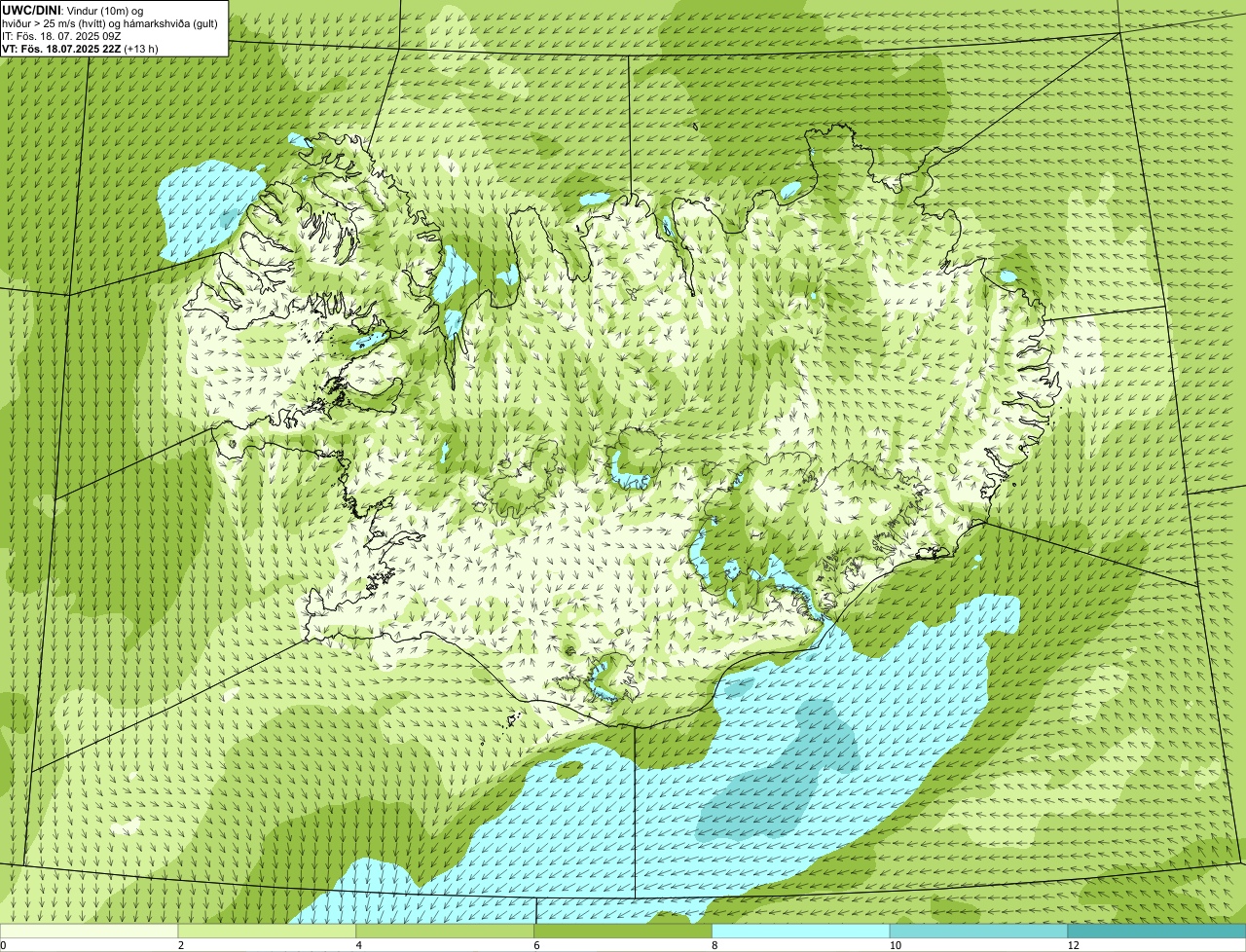Click the pale 0–2 legend color band
Image resolution: width=1246 pixels, height=952 pixels.
click(x=89, y=931)
